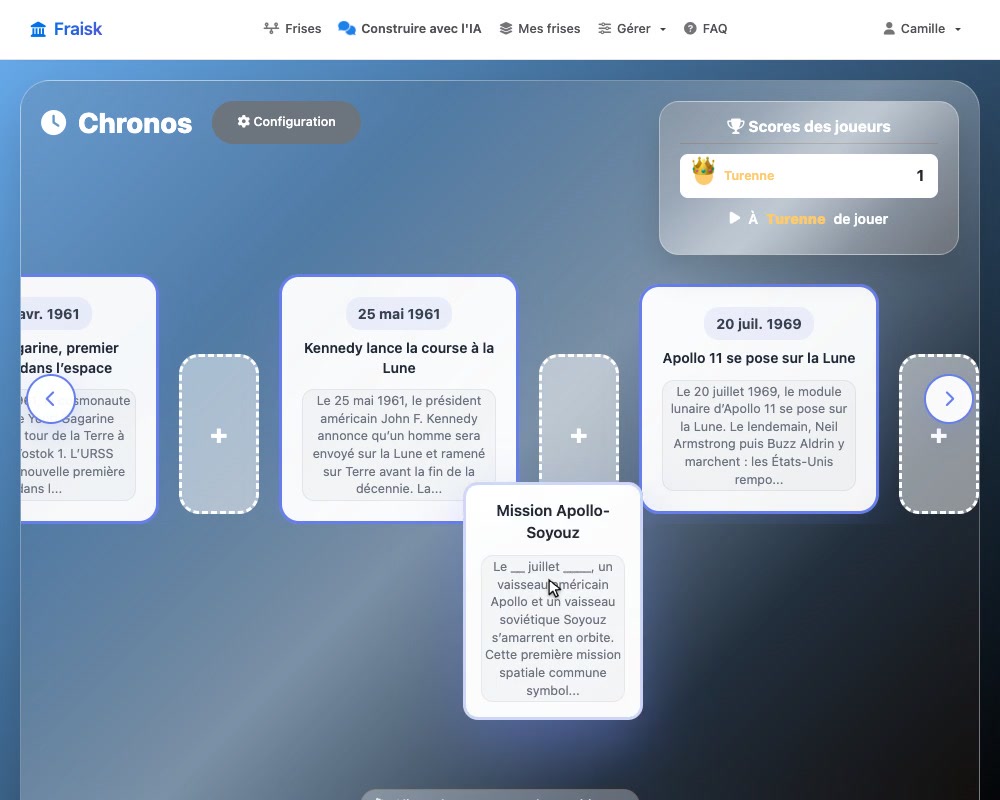The width and height of the screenshot is (1000, 800).
Task: Select the 20 juil. 1969 date badge
Action: tap(759, 323)
